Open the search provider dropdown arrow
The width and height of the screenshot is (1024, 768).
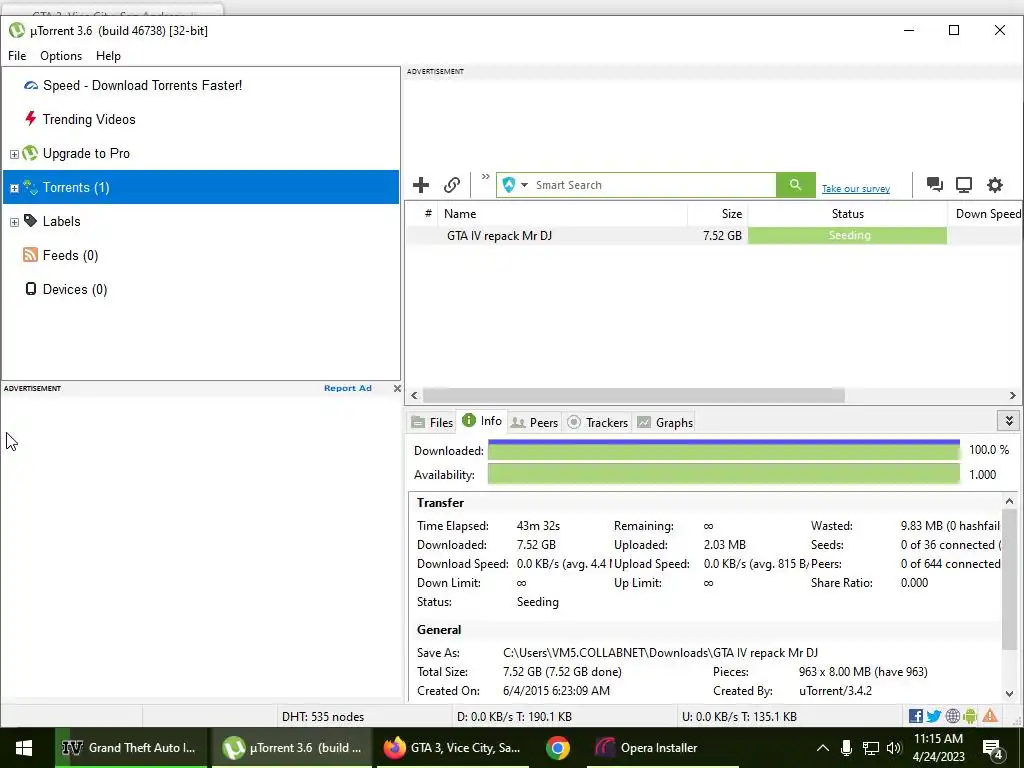pyautogui.click(x=524, y=185)
